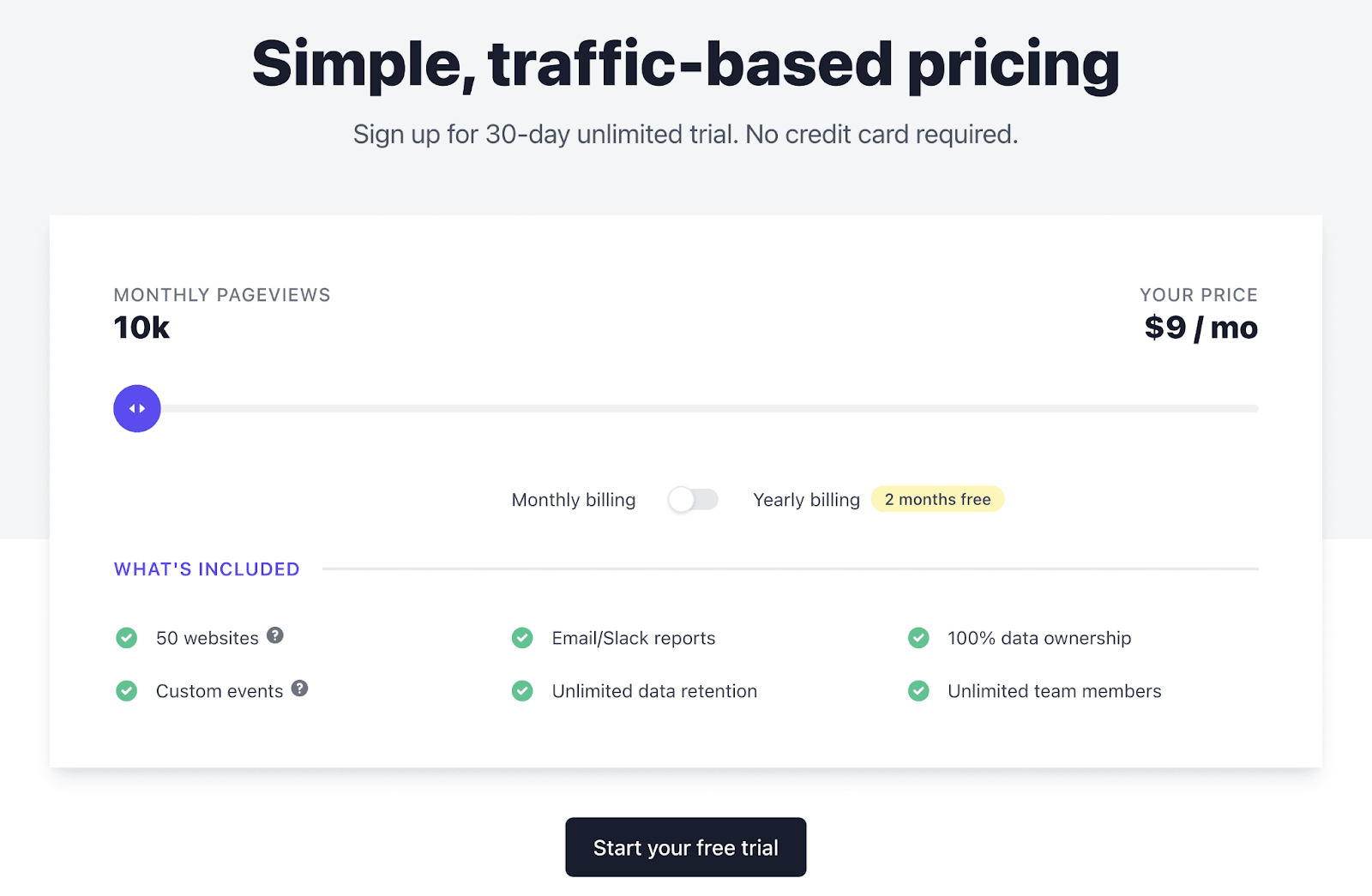Click the checkmark beside Email/Slack reports
The height and width of the screenshot is (896, 1372).
[522, 638]
